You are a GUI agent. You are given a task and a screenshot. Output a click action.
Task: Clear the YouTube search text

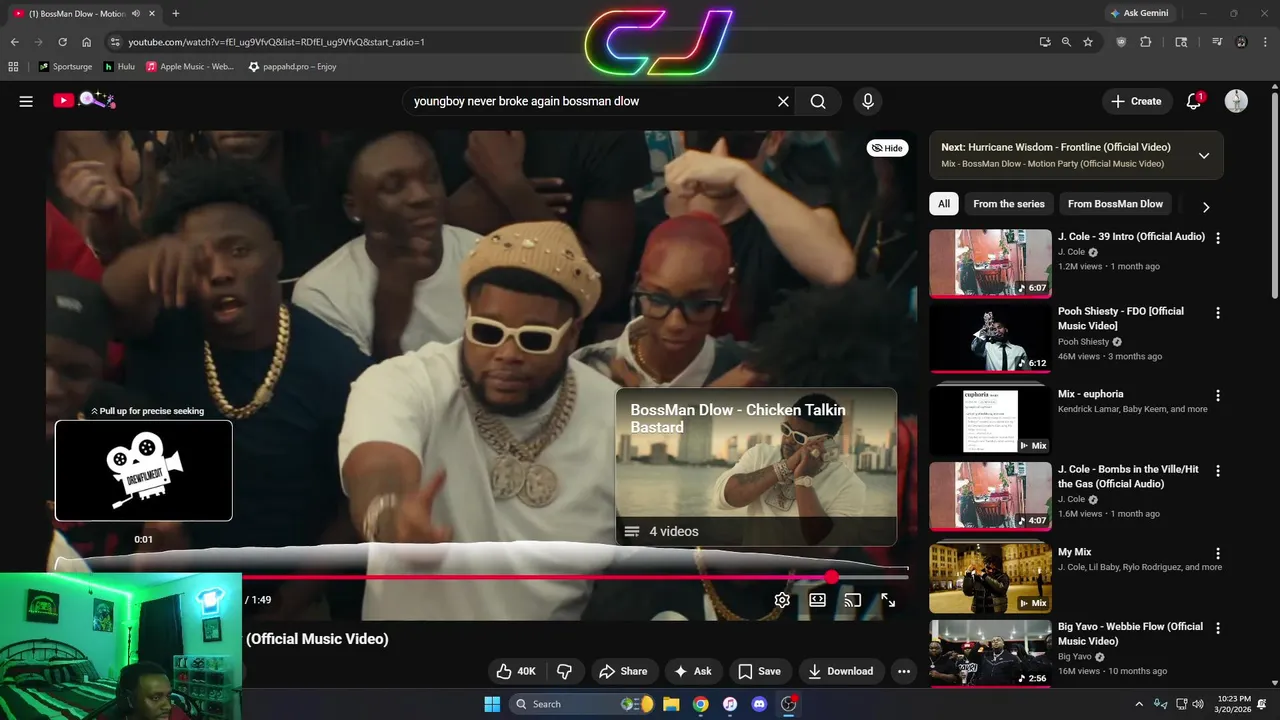tap(783, 101)
